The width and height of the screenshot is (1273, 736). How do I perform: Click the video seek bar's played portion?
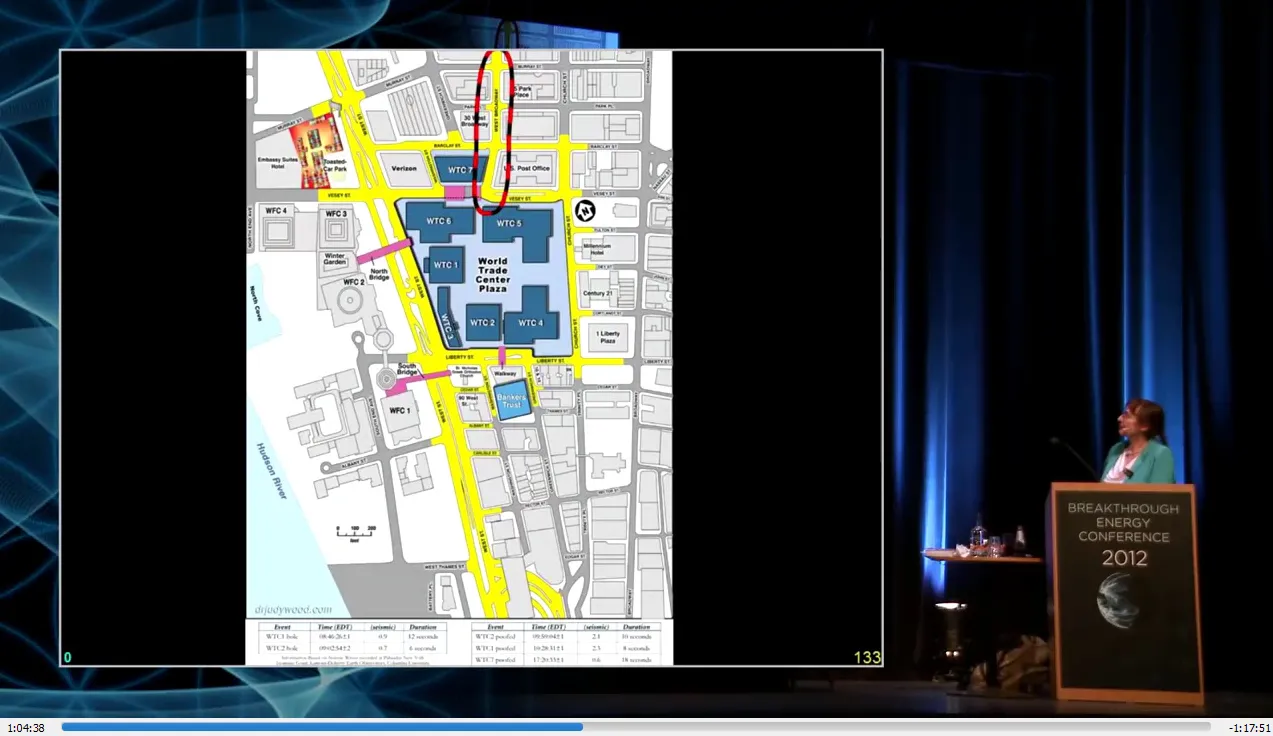tap(322, 727)
